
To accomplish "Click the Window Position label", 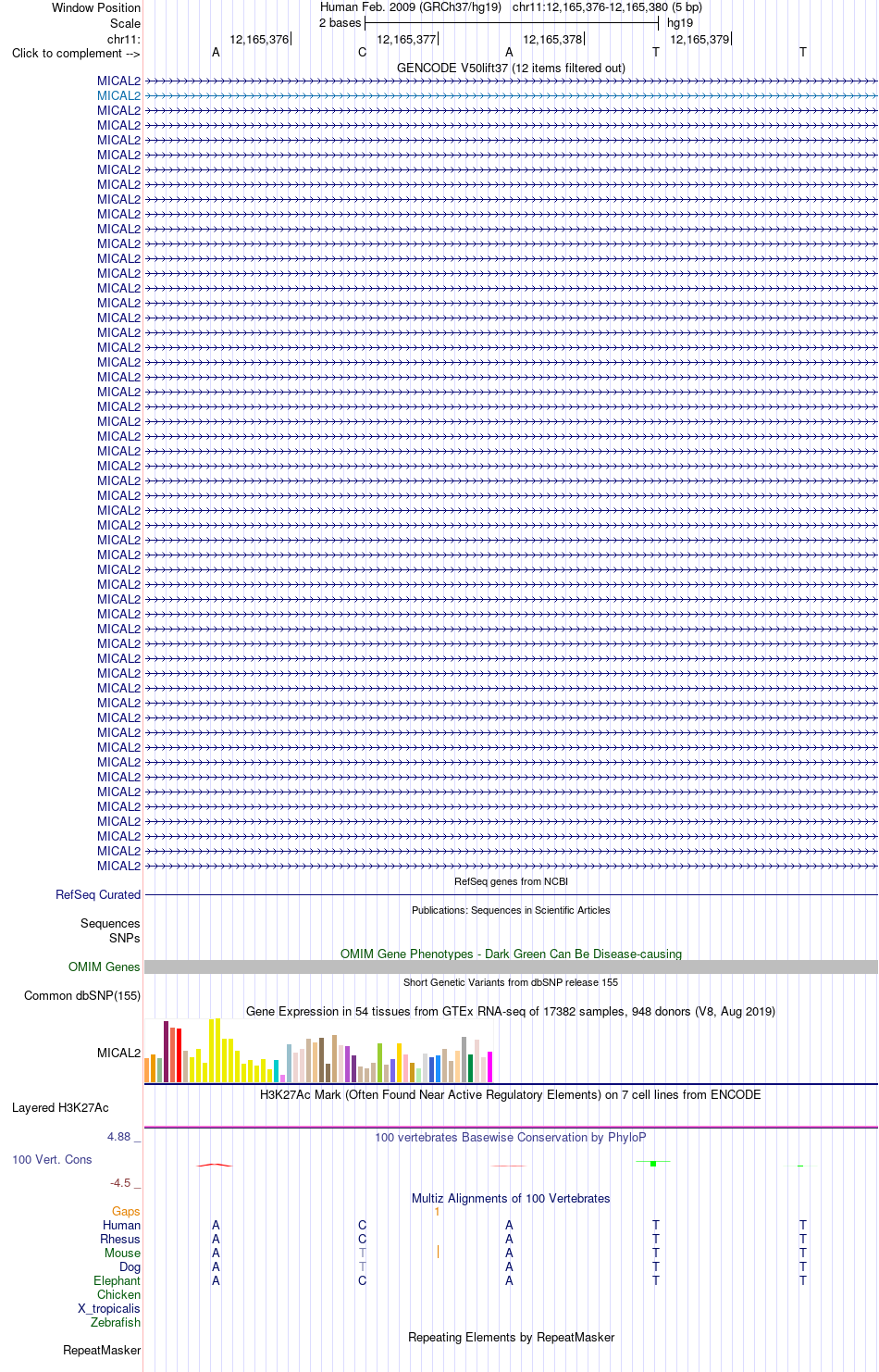I will click(96, 7).
